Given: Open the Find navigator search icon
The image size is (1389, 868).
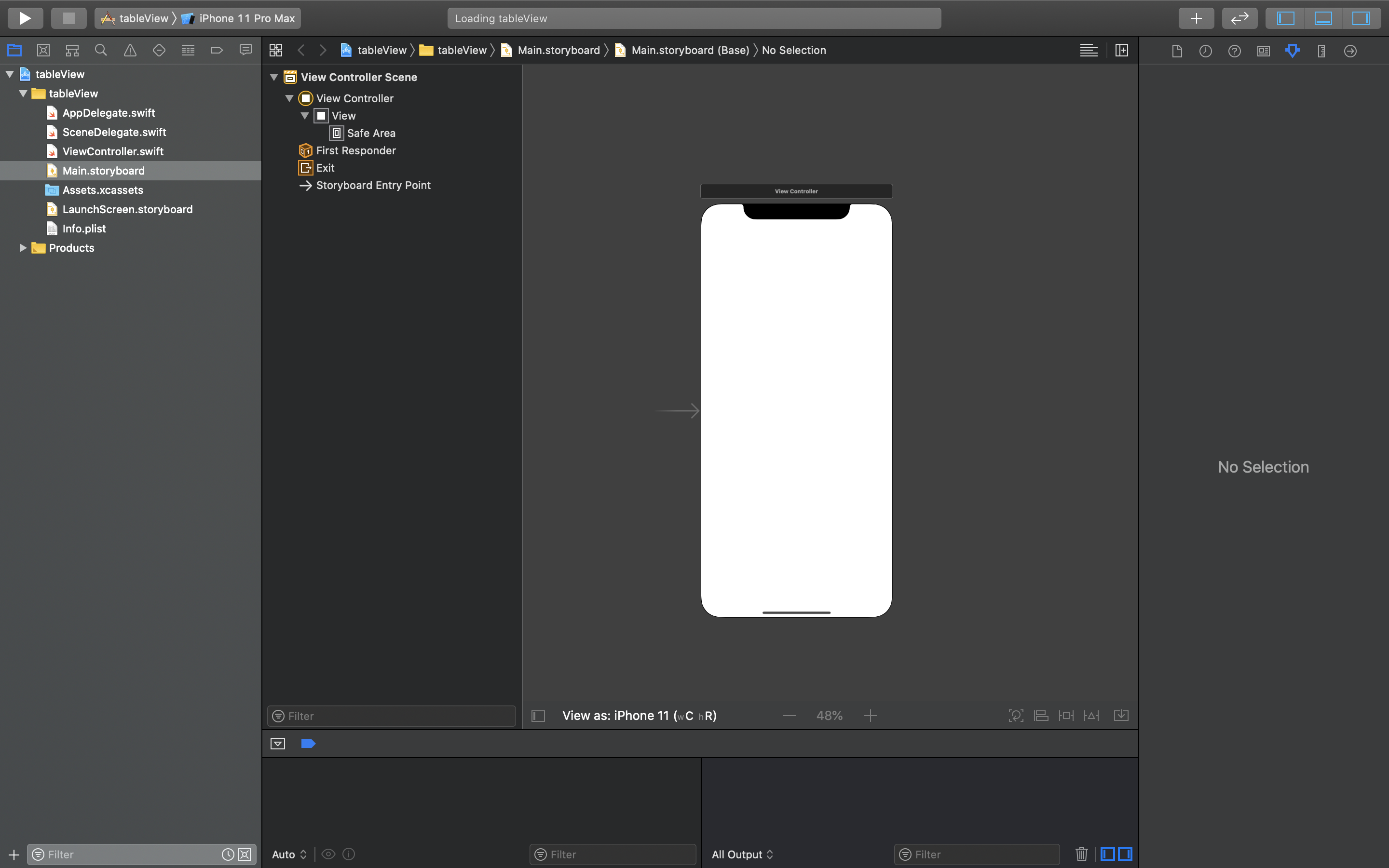Looking at the screenshot, I should tap(101, 51).
